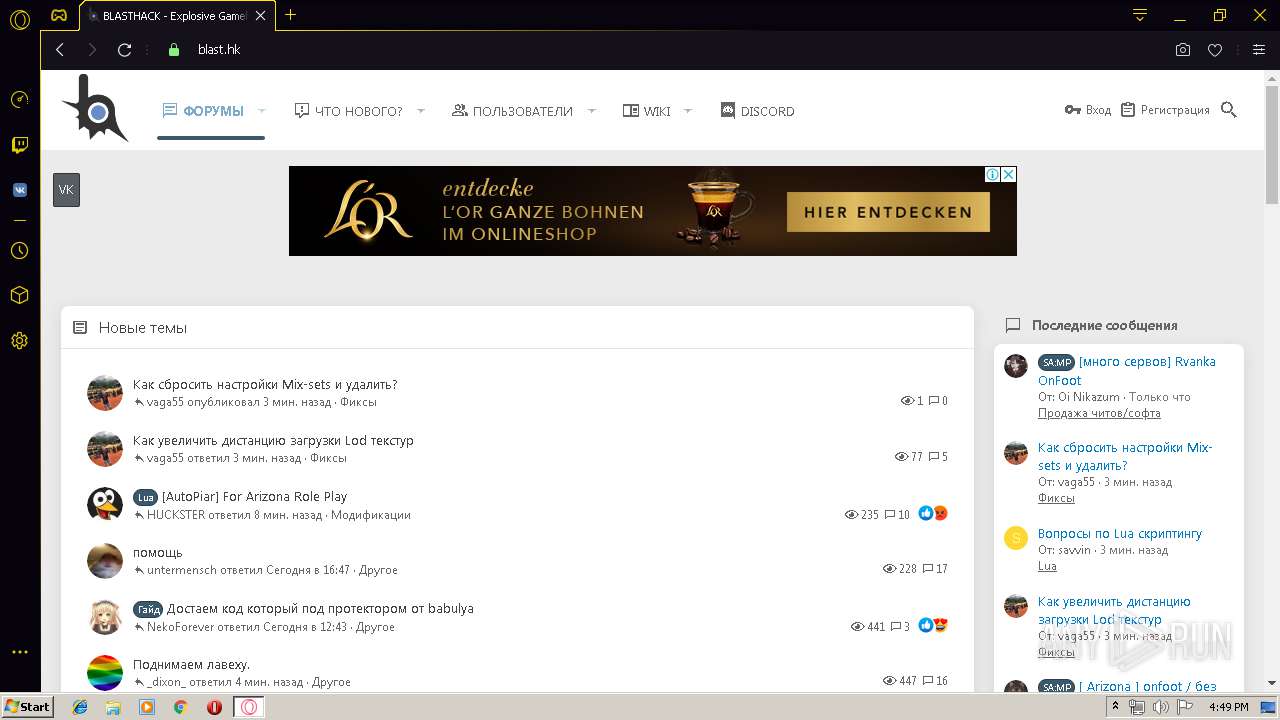Screen dimensions: 1280x720
Task: Go back to previous page
Action: [60, 49]
